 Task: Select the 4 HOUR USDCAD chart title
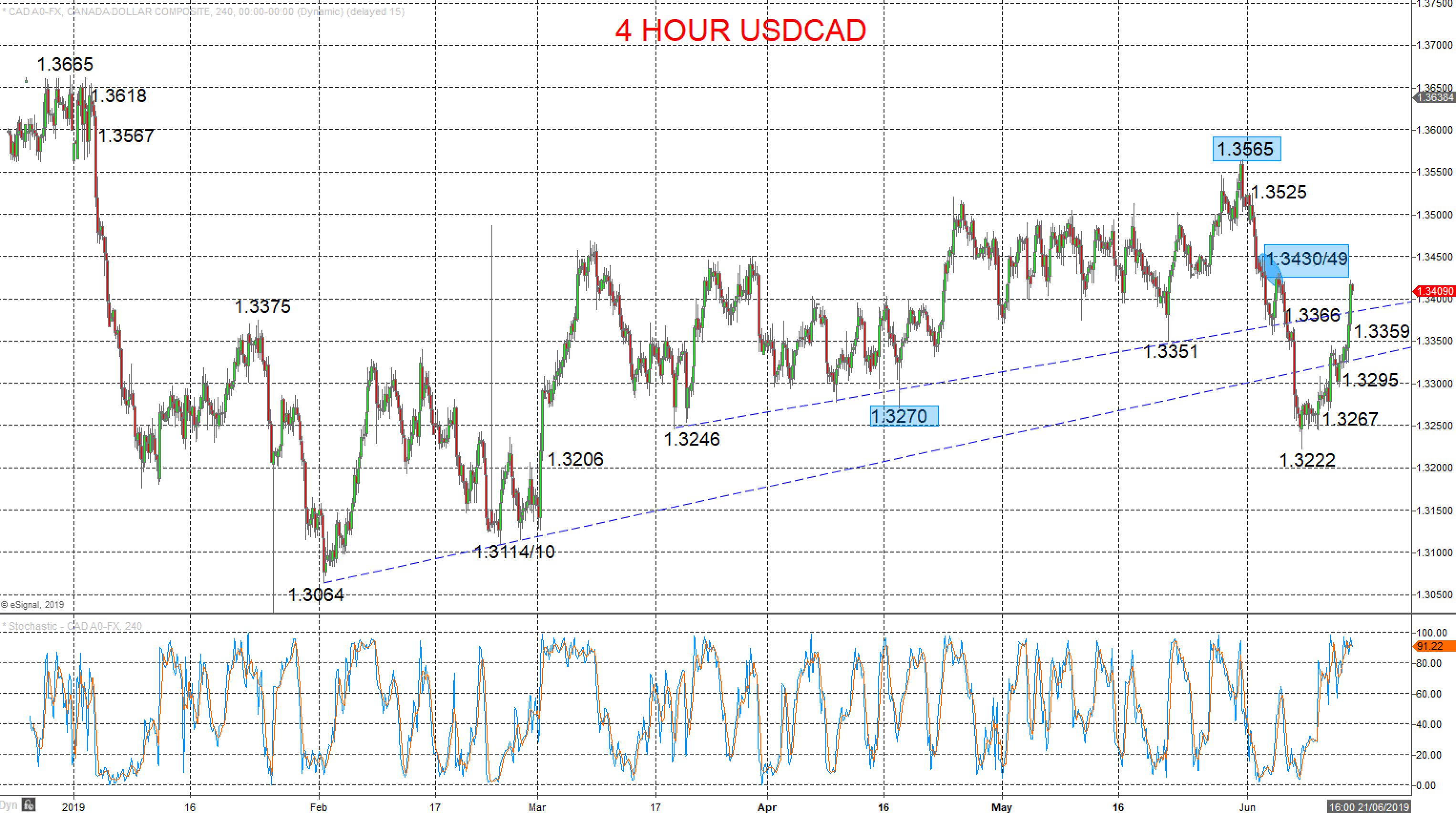click(x=740, y=30)
